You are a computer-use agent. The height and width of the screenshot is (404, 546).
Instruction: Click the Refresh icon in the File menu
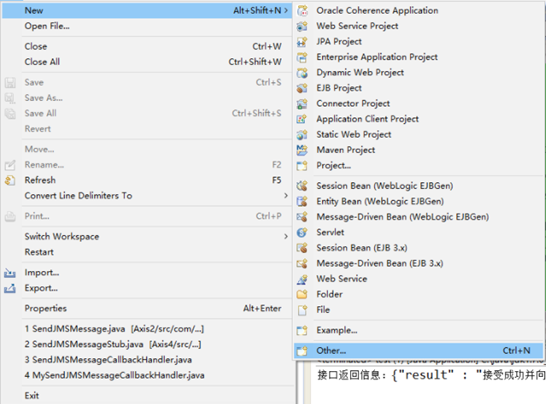pos(10,180)
